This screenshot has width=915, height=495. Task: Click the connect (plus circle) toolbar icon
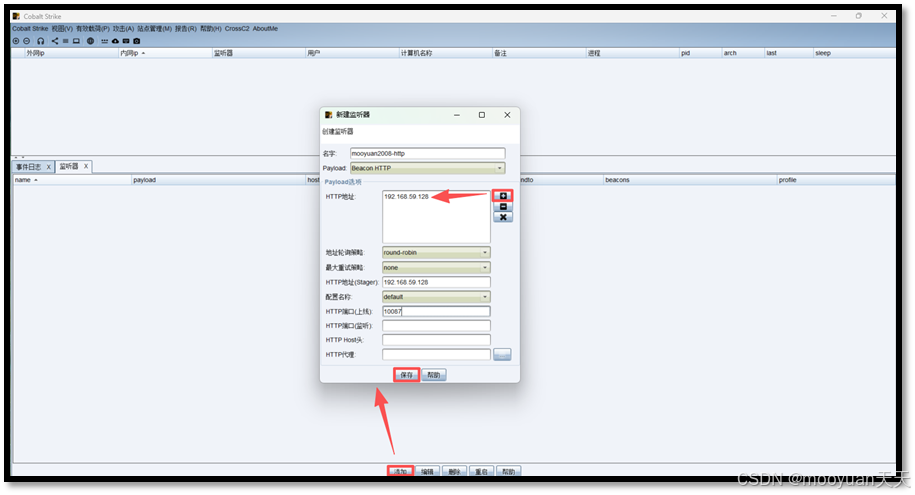pos(16,41)
